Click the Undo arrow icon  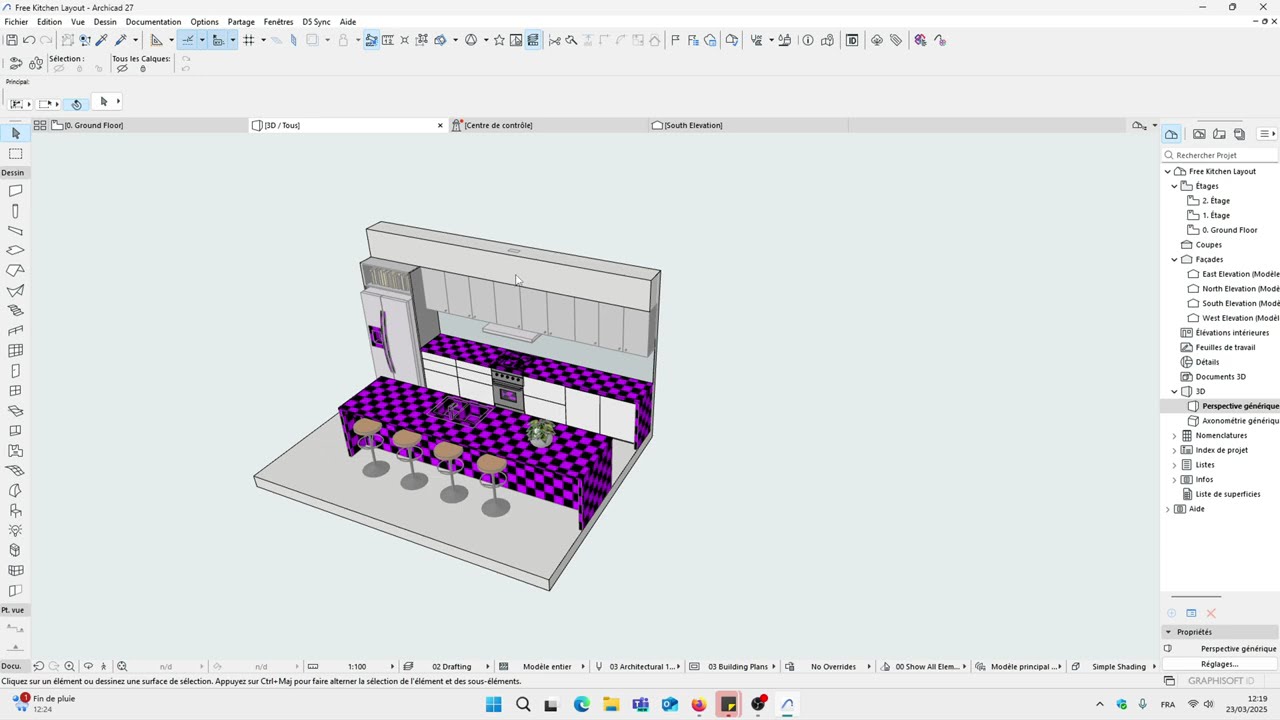click(x=29, y=40)
